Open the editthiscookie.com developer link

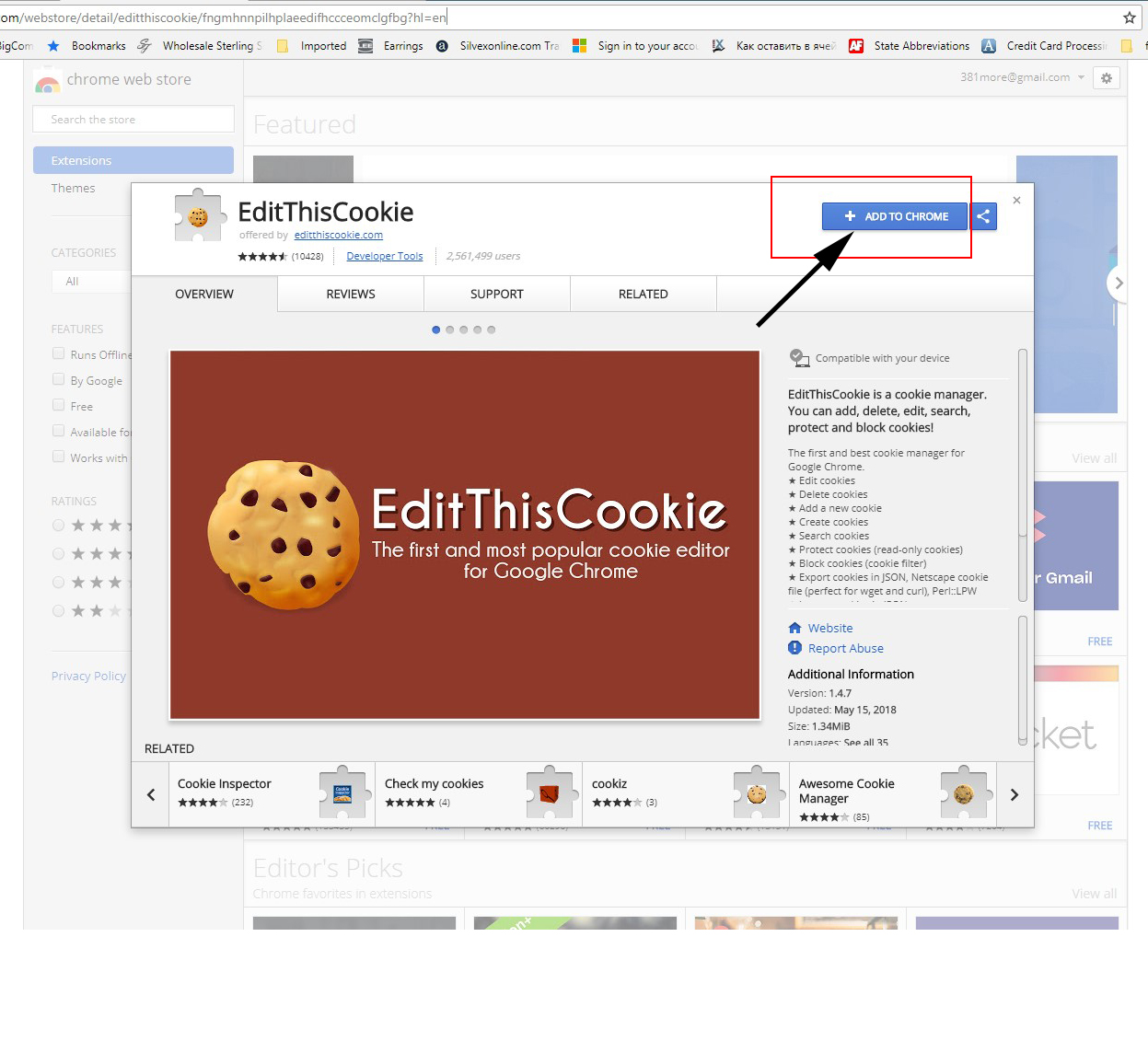(x=339, y=235)
